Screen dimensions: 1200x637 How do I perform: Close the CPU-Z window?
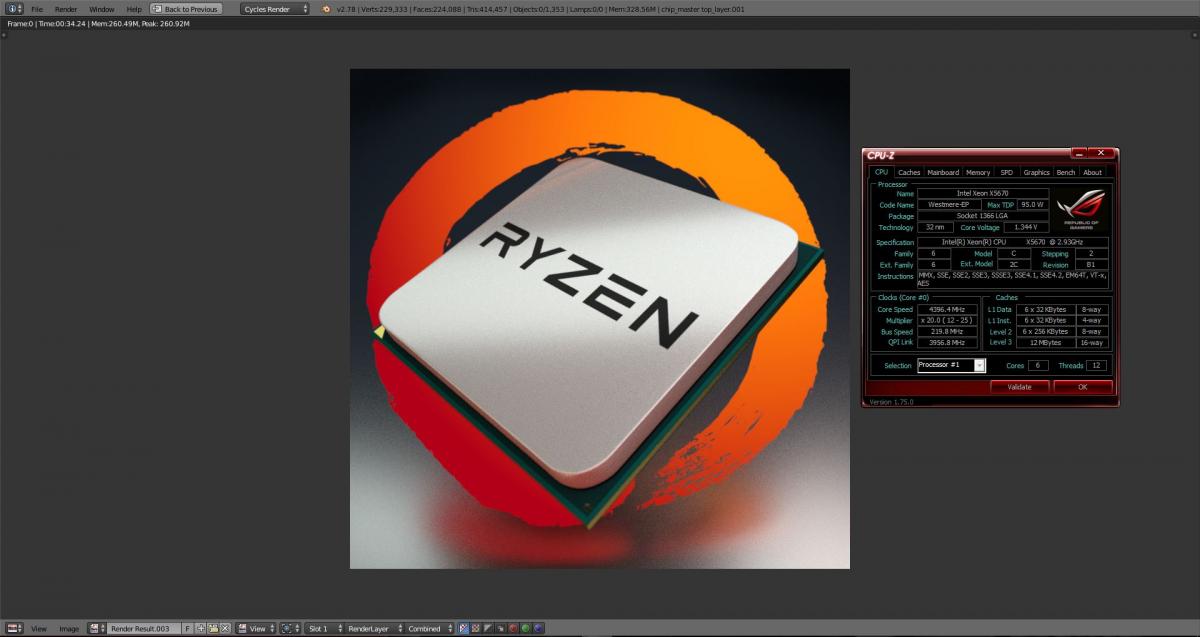click(1101, 153)
